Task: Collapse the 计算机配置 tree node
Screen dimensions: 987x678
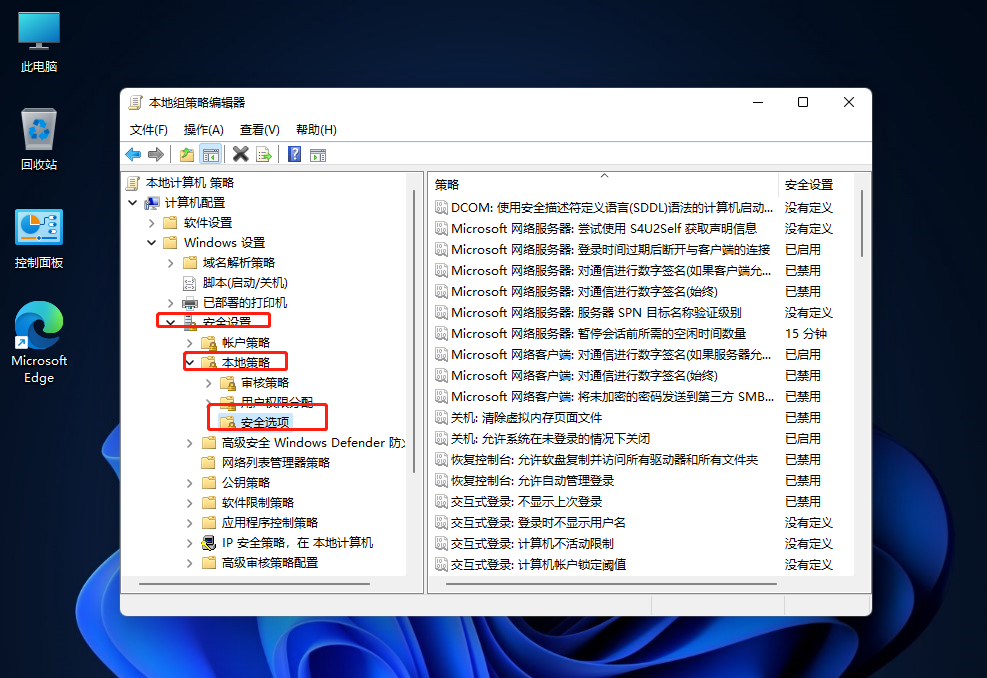Action: 132,203
